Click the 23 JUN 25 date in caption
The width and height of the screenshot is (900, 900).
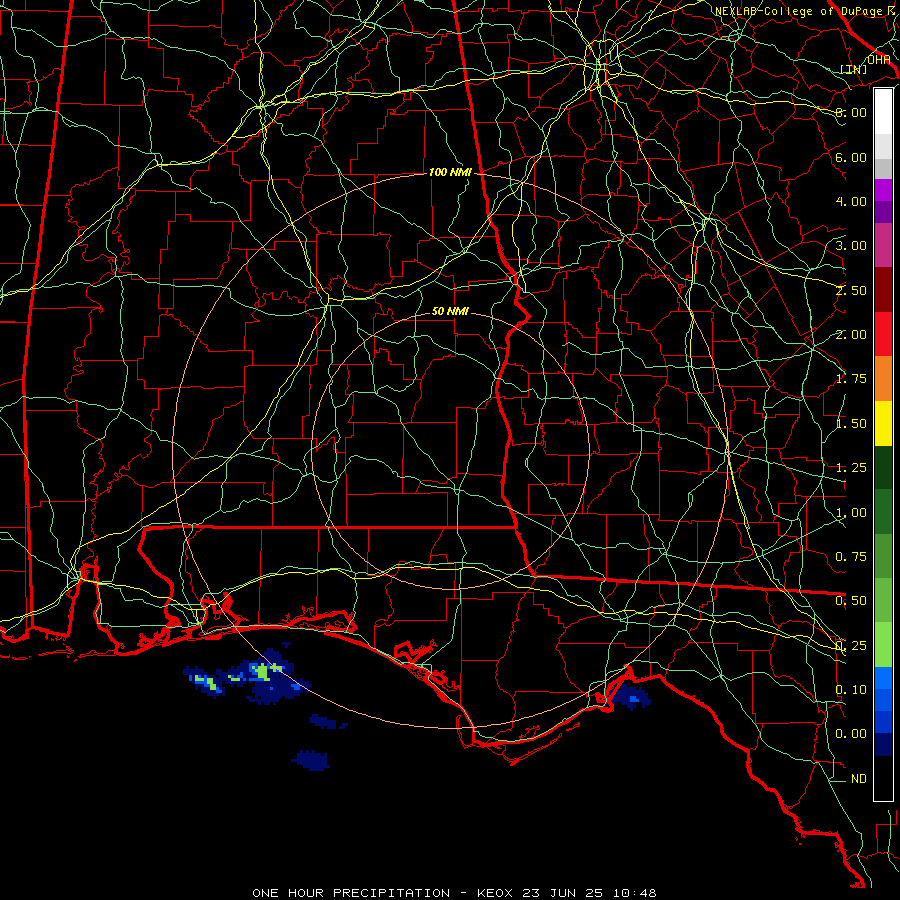point(562,893)
